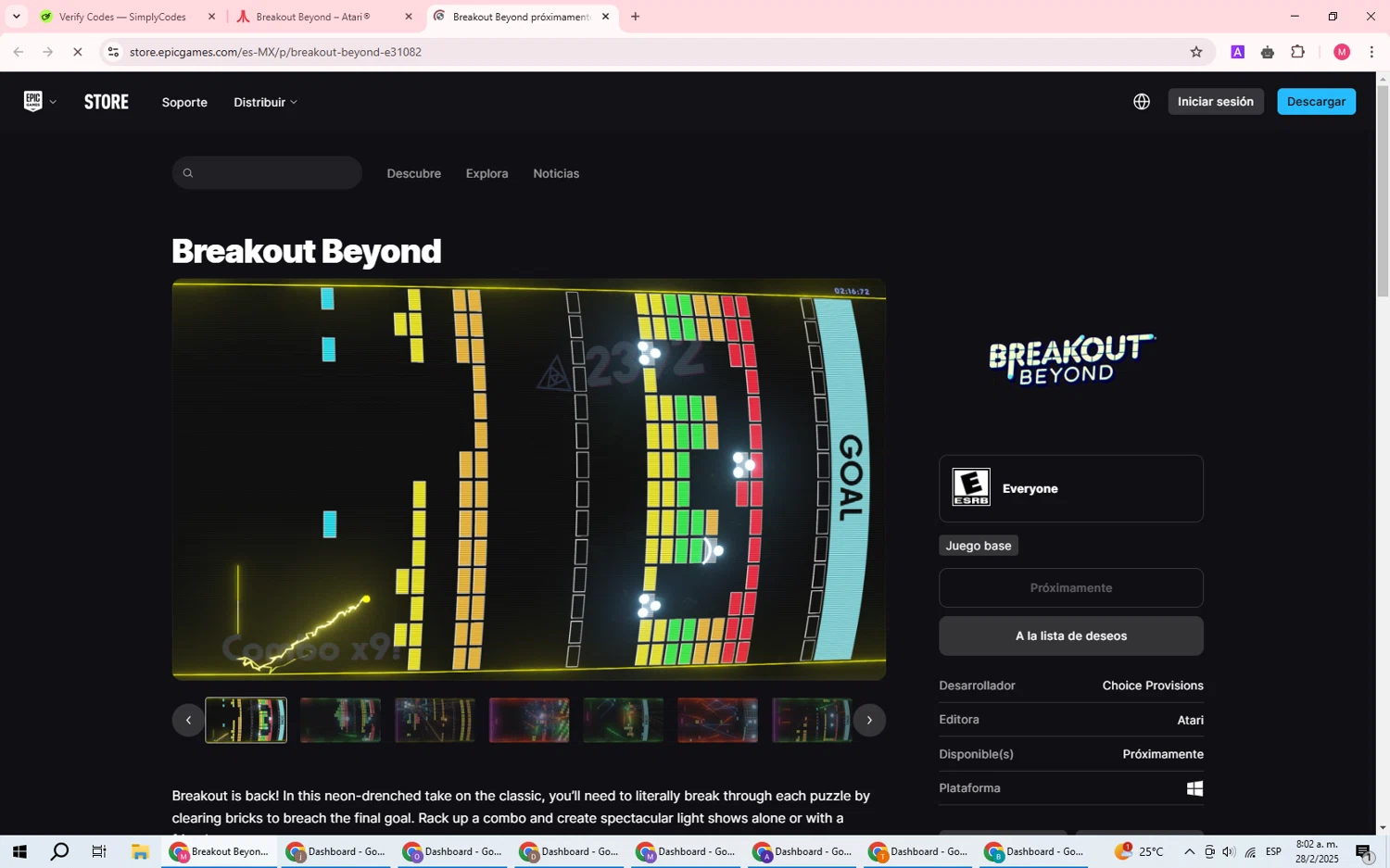Open the Windows Start menu
Screen dimensions: 1390x868
(x=19, y=851)
